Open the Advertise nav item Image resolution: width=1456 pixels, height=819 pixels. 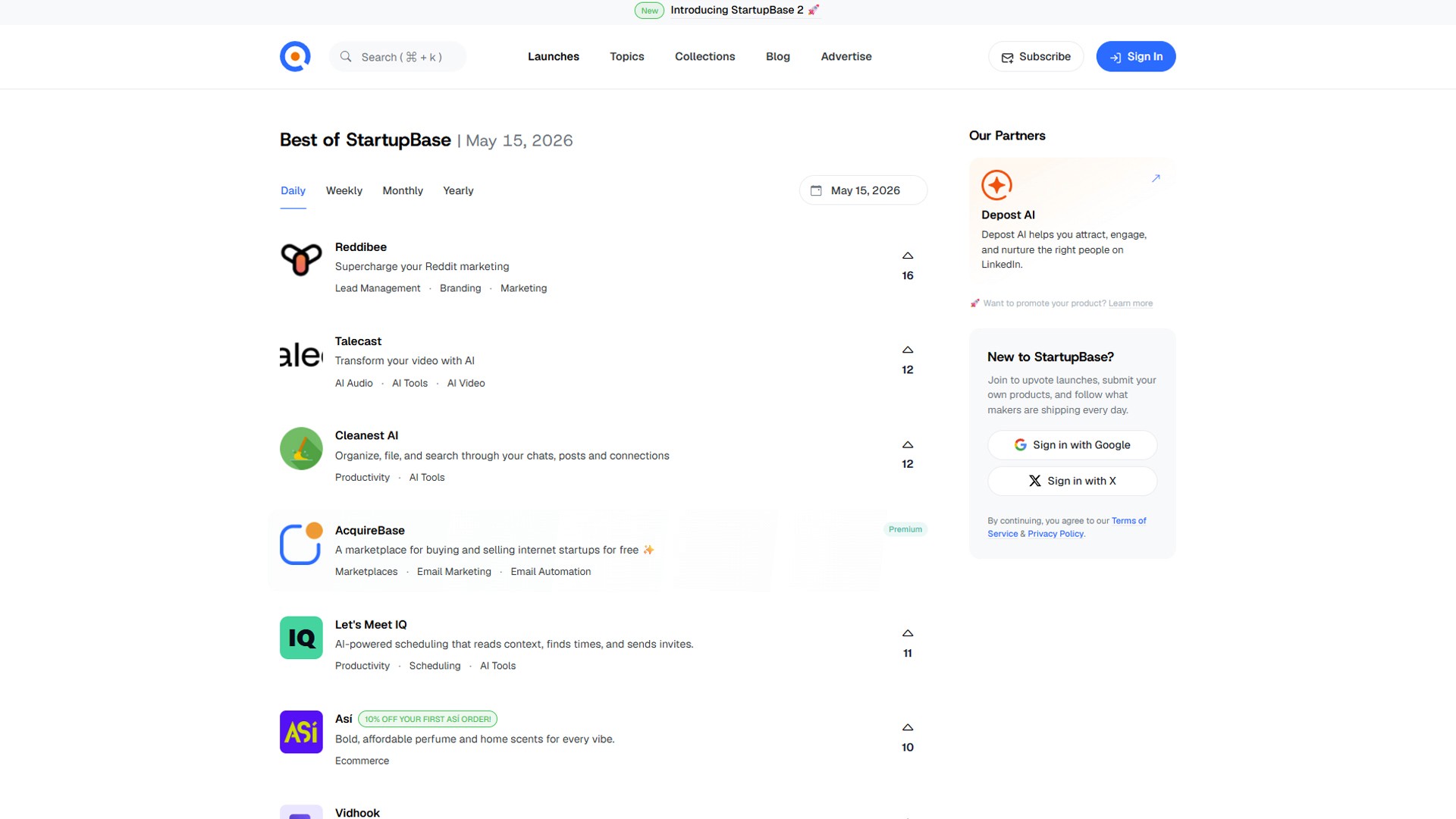(x=846, y=56)
